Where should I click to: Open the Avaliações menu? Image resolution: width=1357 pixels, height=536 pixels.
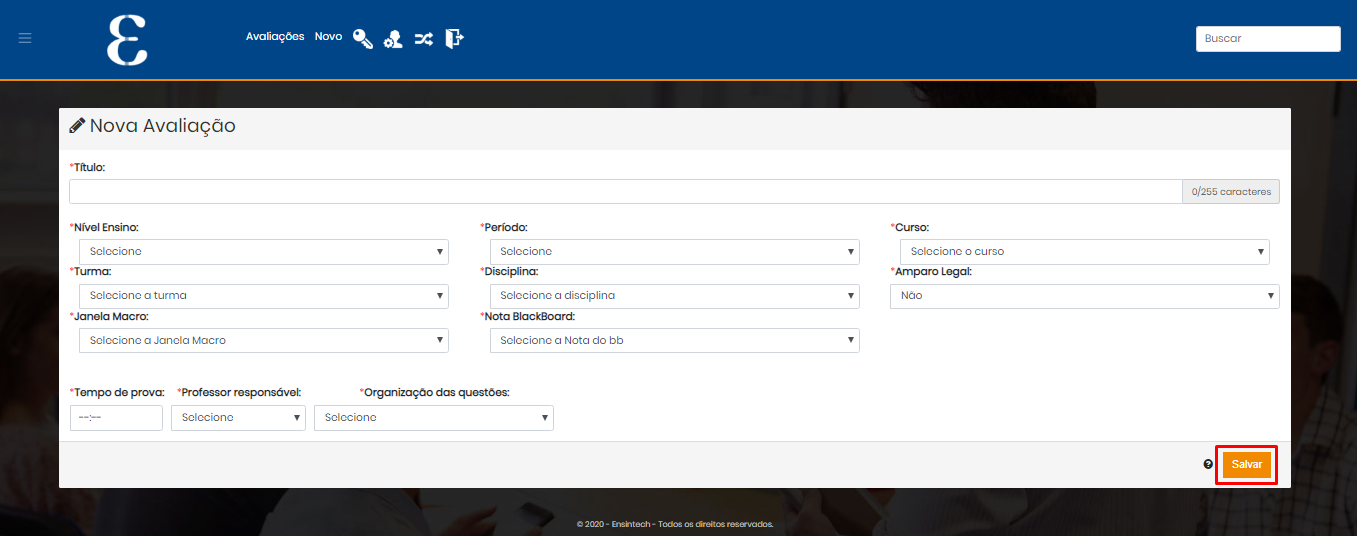click(x=275, y=36)
